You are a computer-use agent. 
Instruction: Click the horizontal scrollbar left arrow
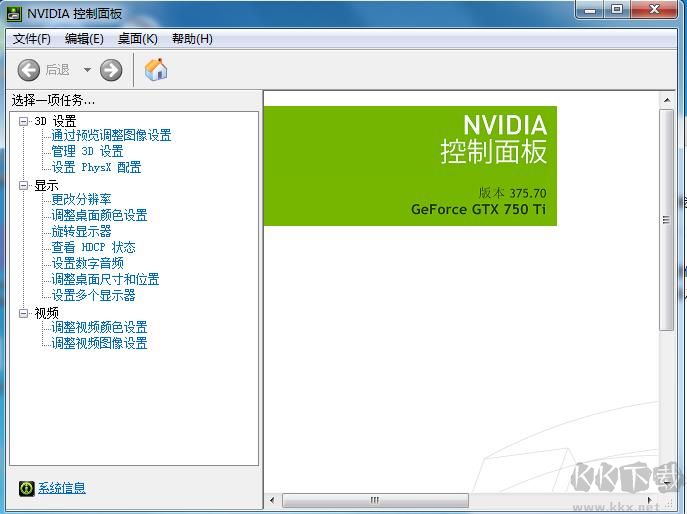click(x=272, y=500)
